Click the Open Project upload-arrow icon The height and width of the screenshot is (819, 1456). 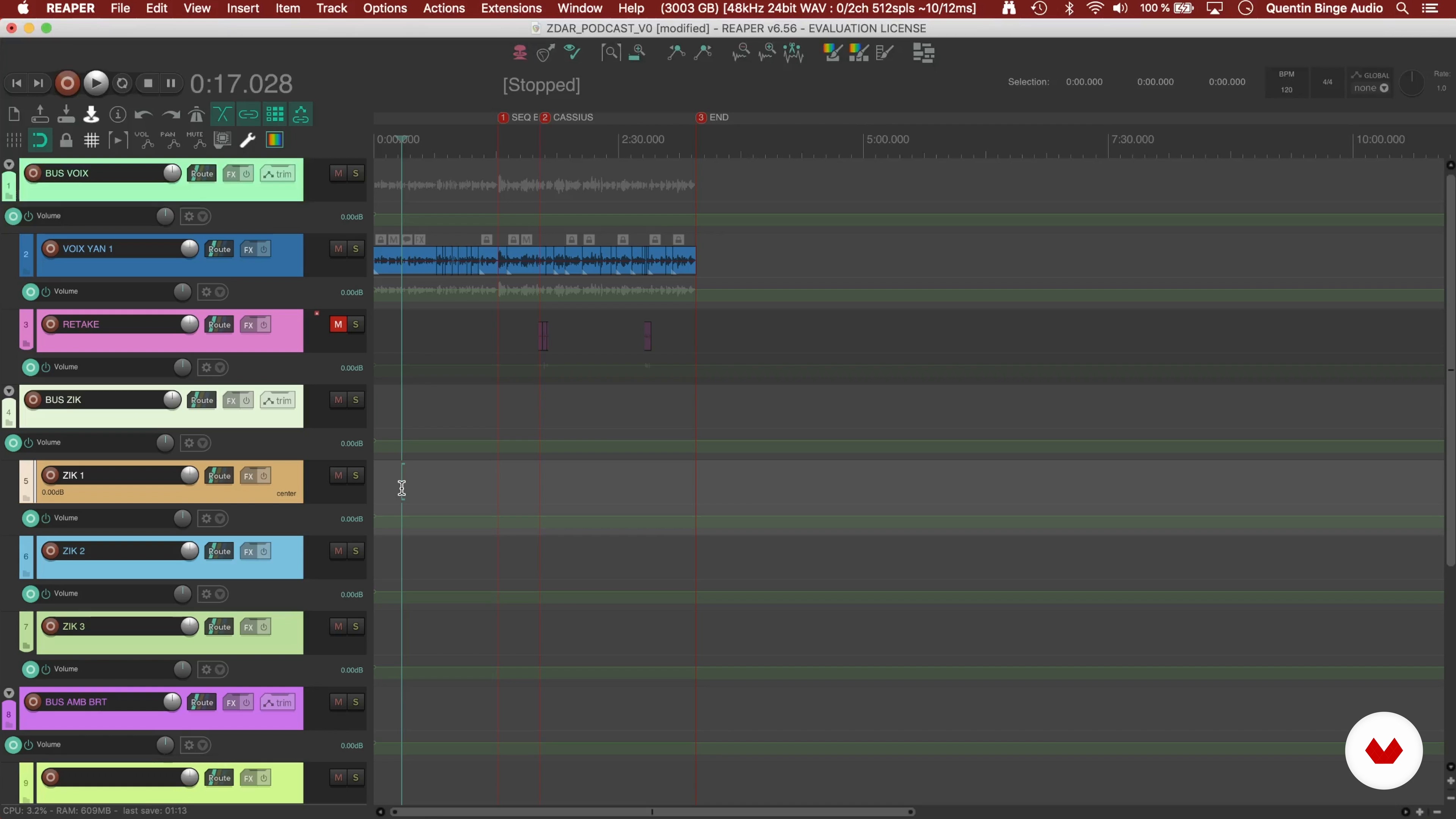pyautogui.click(x=39, y=115)
